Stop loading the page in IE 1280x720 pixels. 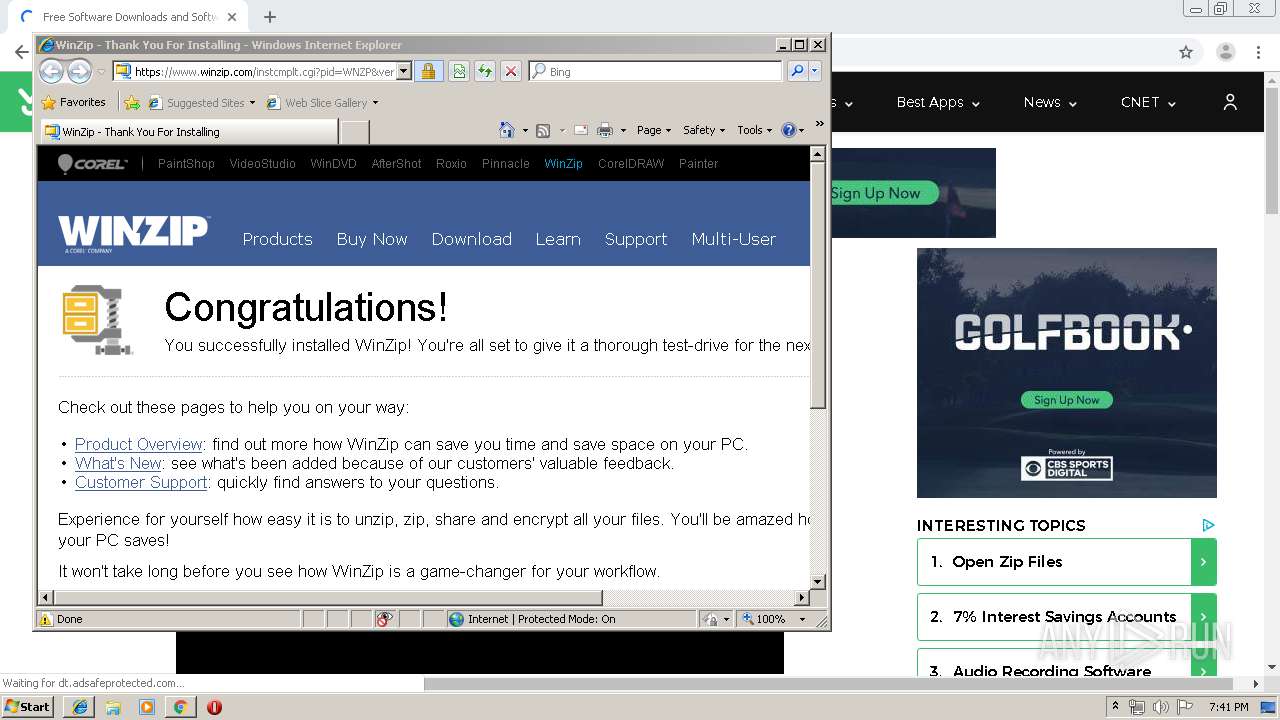click(x=511, y=71)
